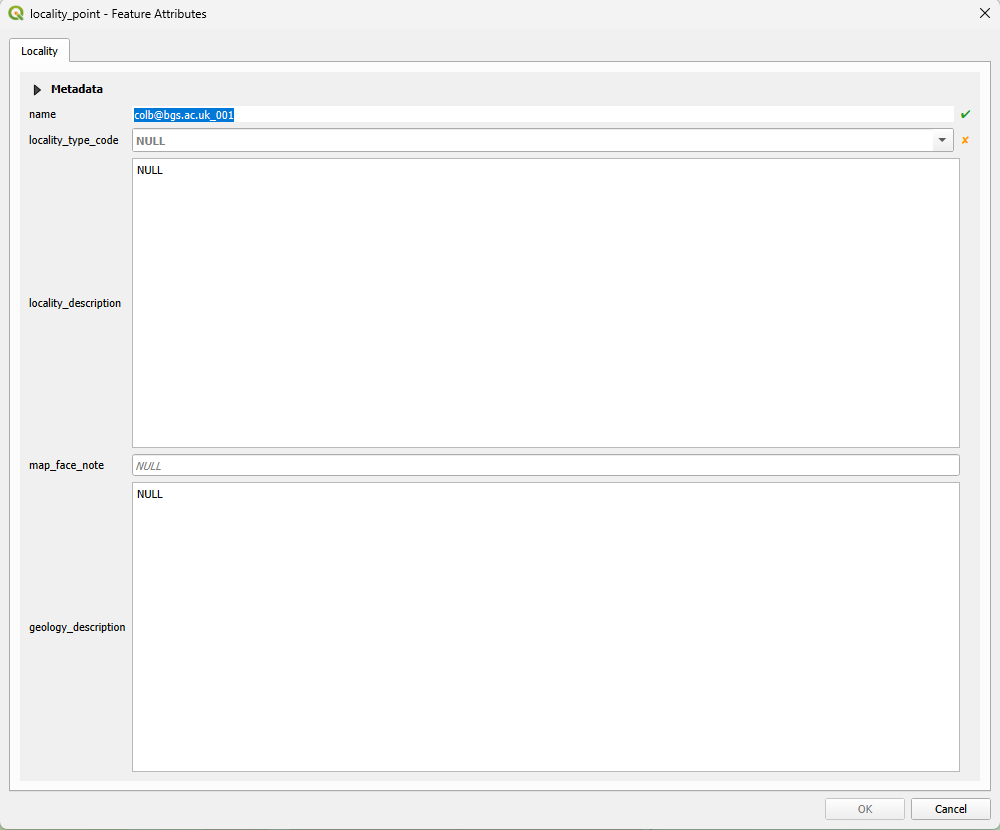Click the locality_description field label
Viewport: 1000px width, 830px height.
click(75, 303)
